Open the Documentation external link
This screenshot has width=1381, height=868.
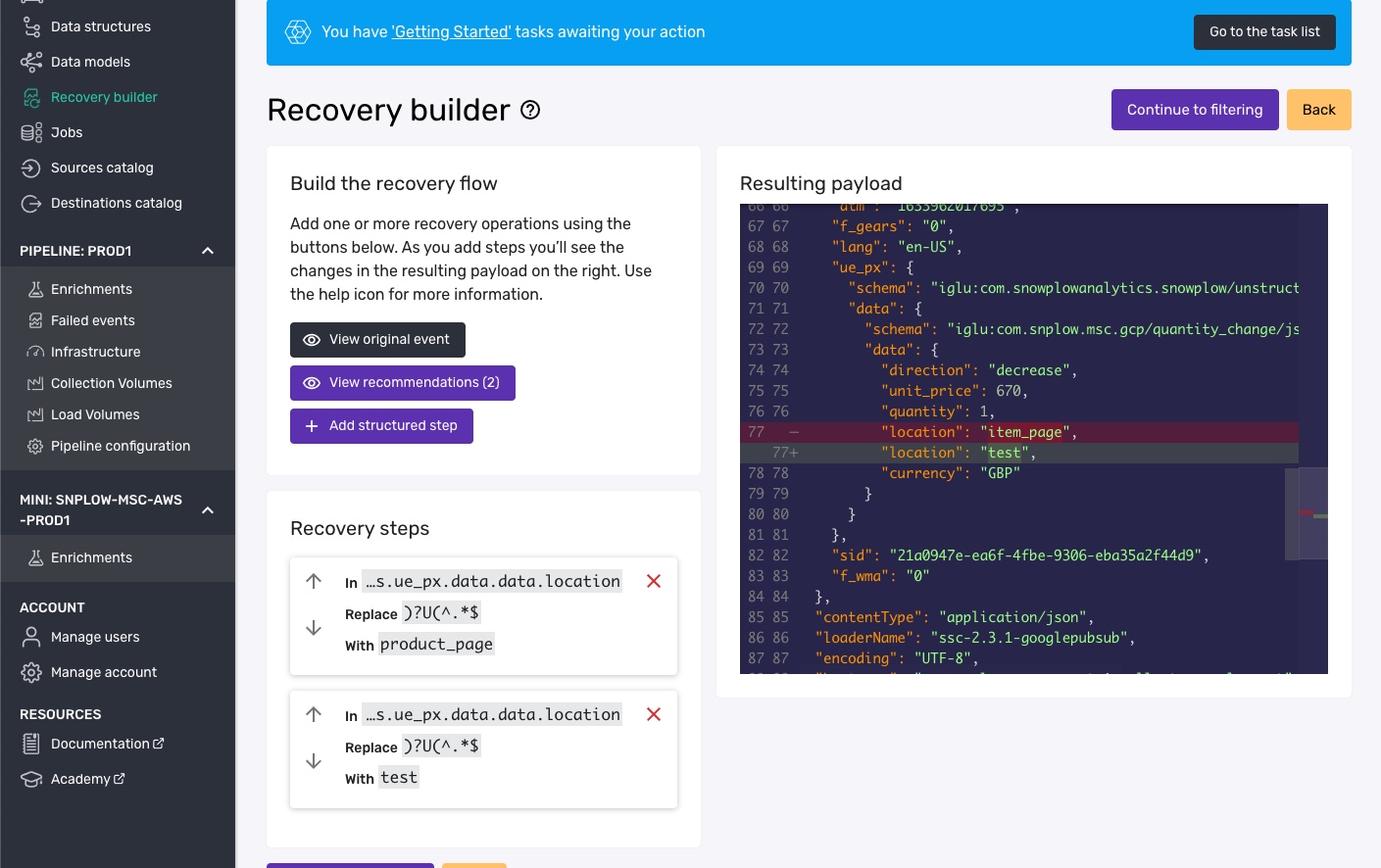(108, 744)
